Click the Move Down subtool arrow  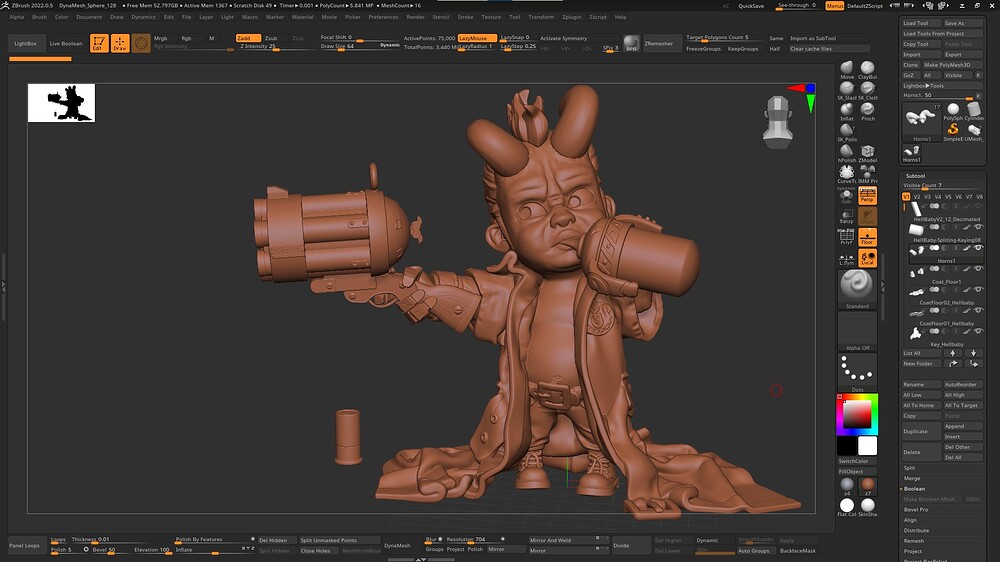tap(973, 353)
